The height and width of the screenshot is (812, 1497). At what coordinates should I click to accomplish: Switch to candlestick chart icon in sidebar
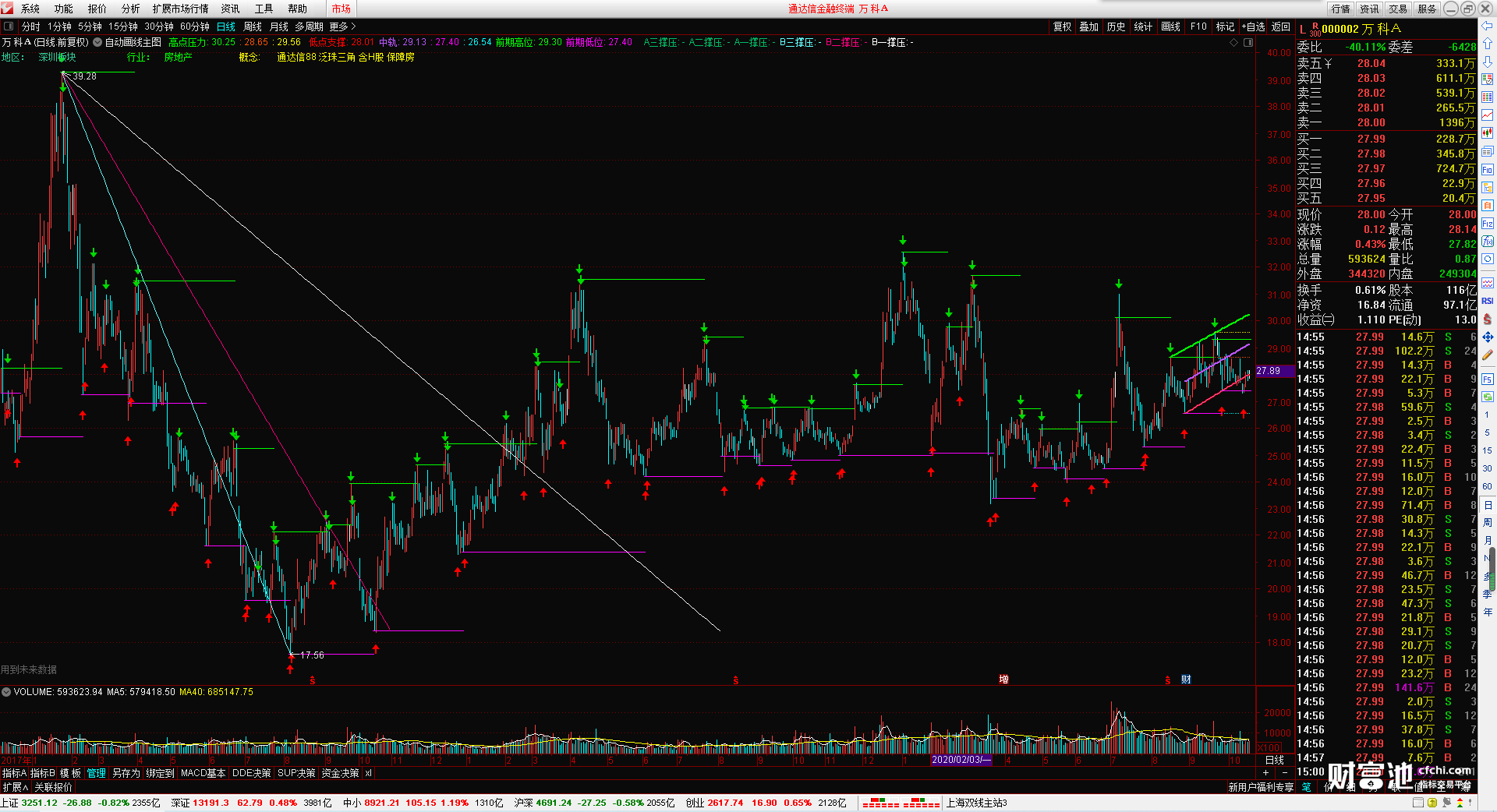pyautogui.click(x=1488, y=133)
